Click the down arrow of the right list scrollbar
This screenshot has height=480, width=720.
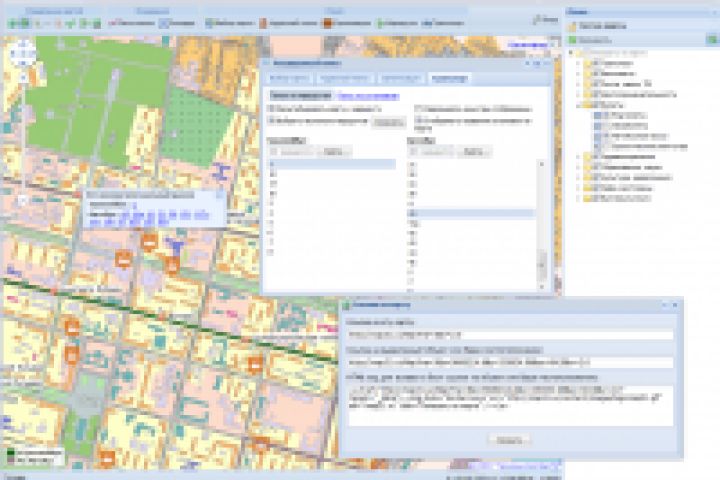click(x=542, y=287)
